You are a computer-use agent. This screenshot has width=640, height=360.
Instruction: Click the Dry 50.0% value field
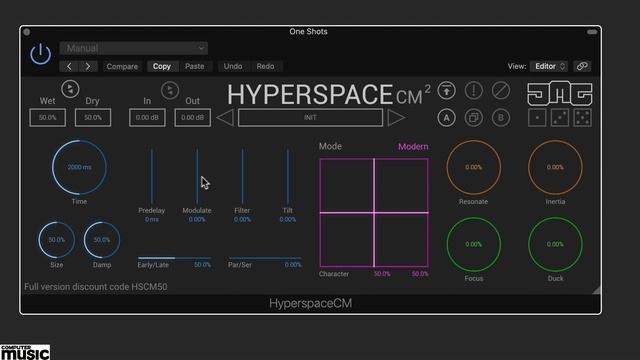[93, 118]
